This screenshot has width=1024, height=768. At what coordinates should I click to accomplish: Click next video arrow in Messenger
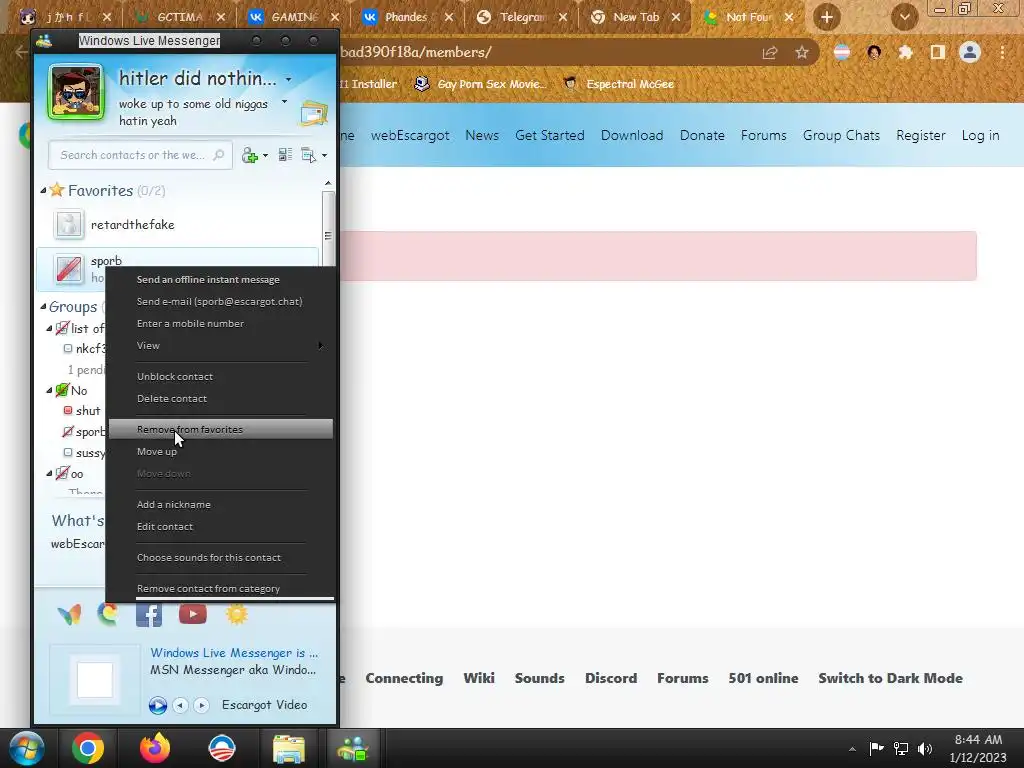[201, 705]
